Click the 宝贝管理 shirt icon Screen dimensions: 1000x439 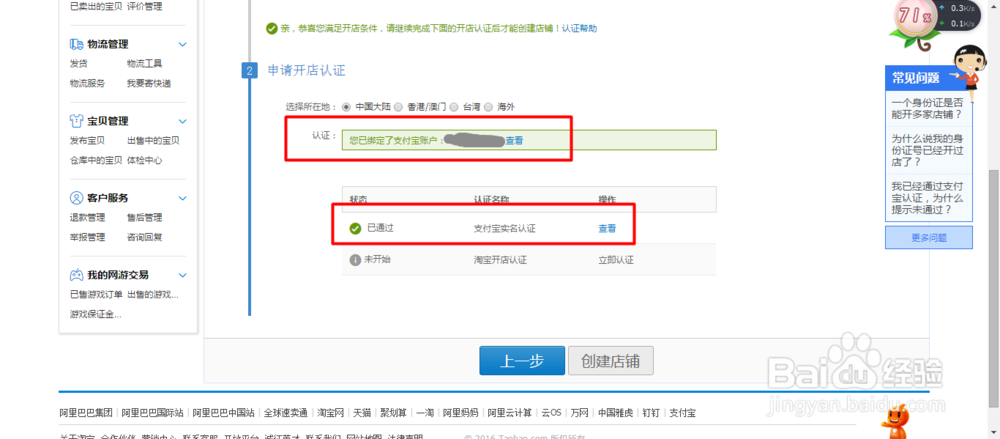click(x=77, y=121)
